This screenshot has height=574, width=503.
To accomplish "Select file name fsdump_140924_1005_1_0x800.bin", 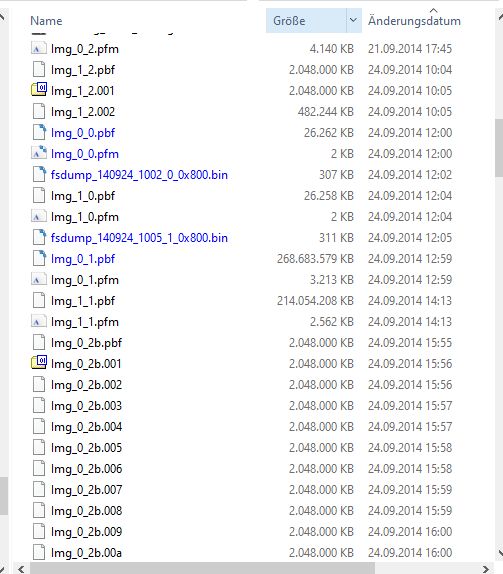I will pos(139,238).
